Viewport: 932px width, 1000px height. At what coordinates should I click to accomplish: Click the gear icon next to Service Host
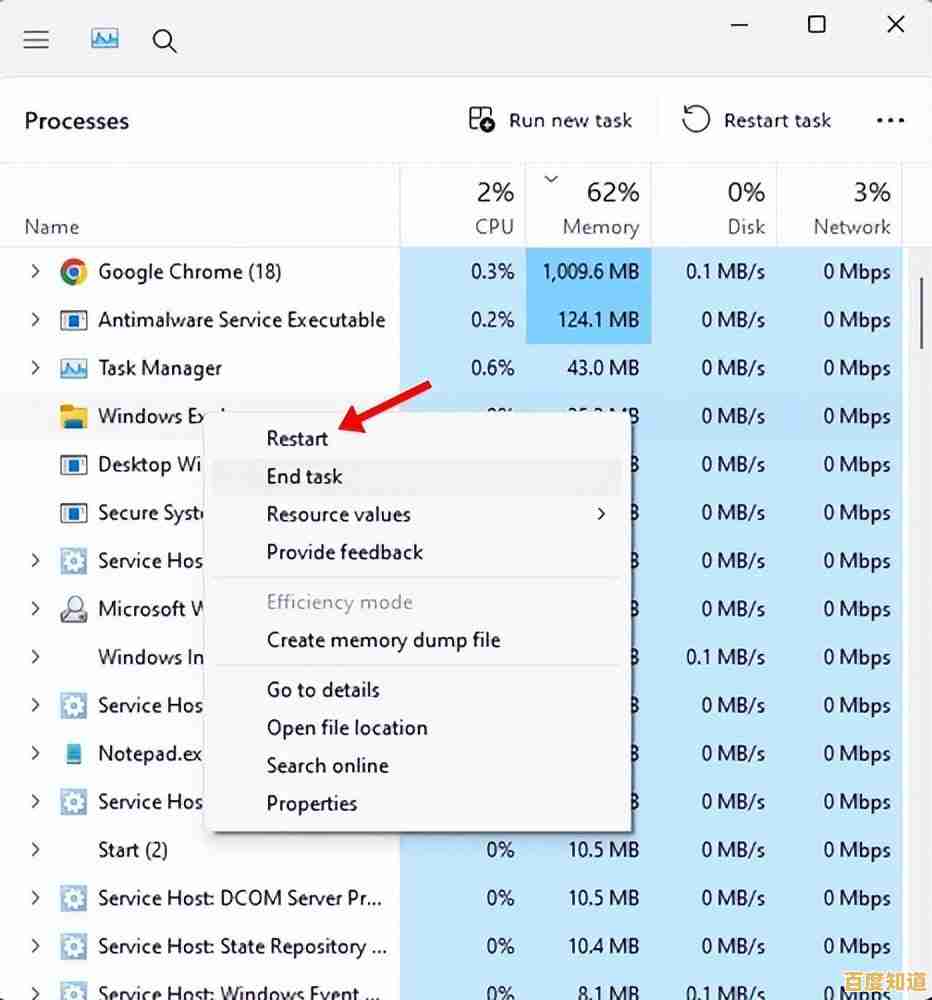pyautogui.click(x=73, y=561)
